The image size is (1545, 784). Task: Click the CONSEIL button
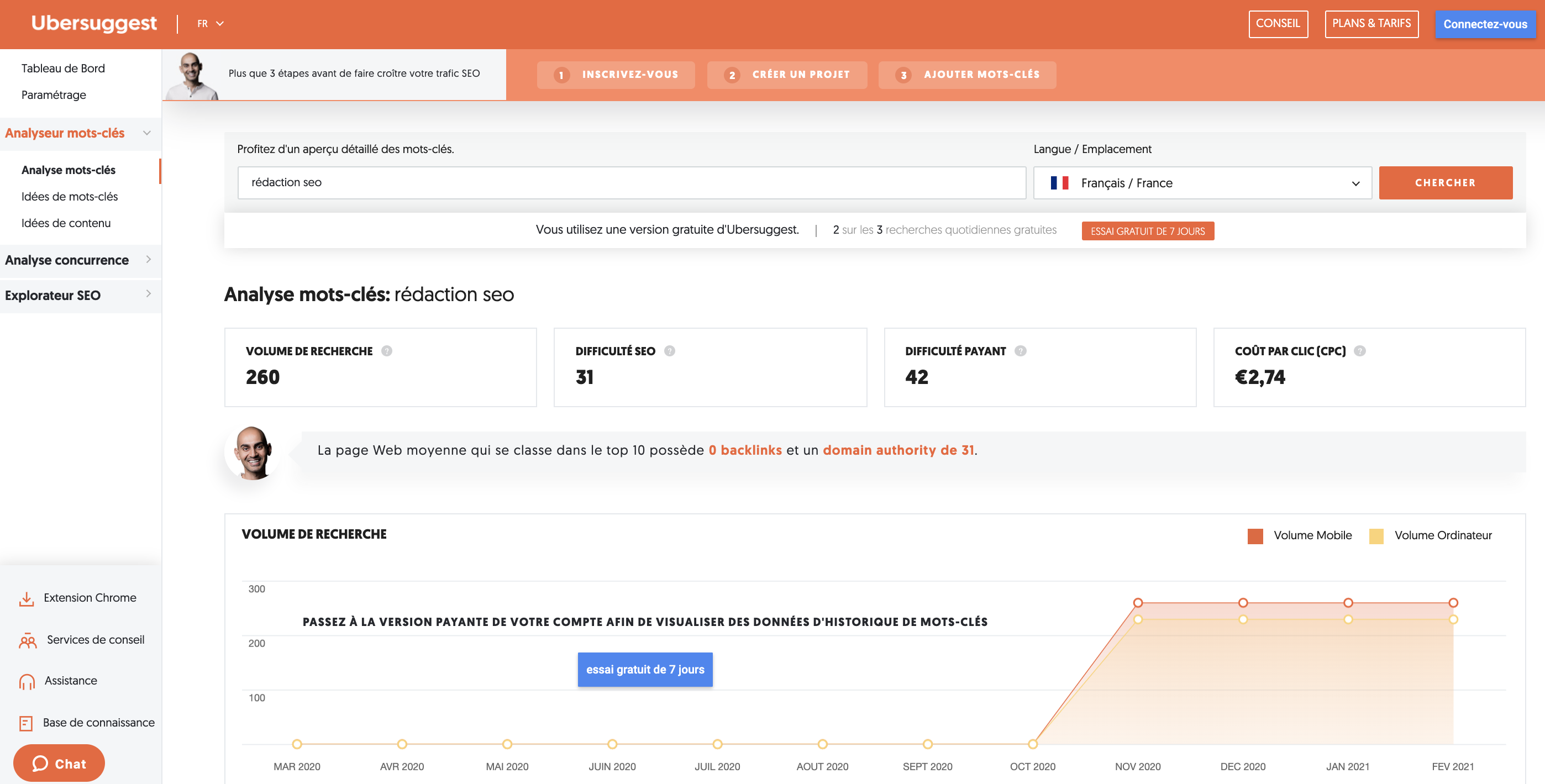coord(1278,24)
